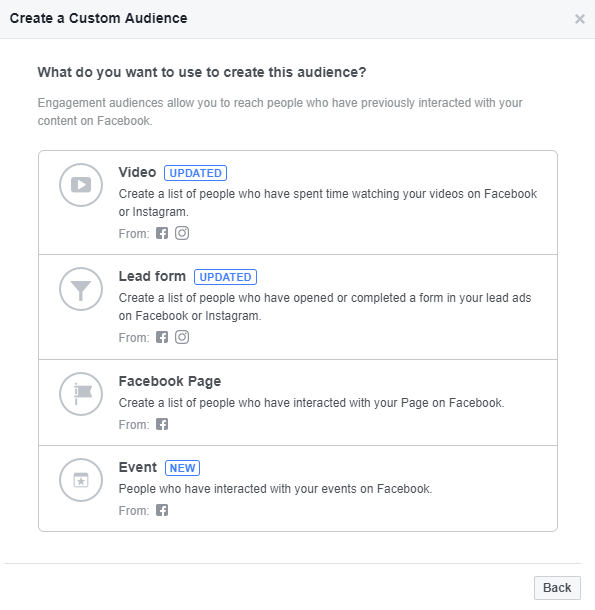Screen dimensions: 595x610
Task: Click NEW badge next to Event
Action: 183,468
